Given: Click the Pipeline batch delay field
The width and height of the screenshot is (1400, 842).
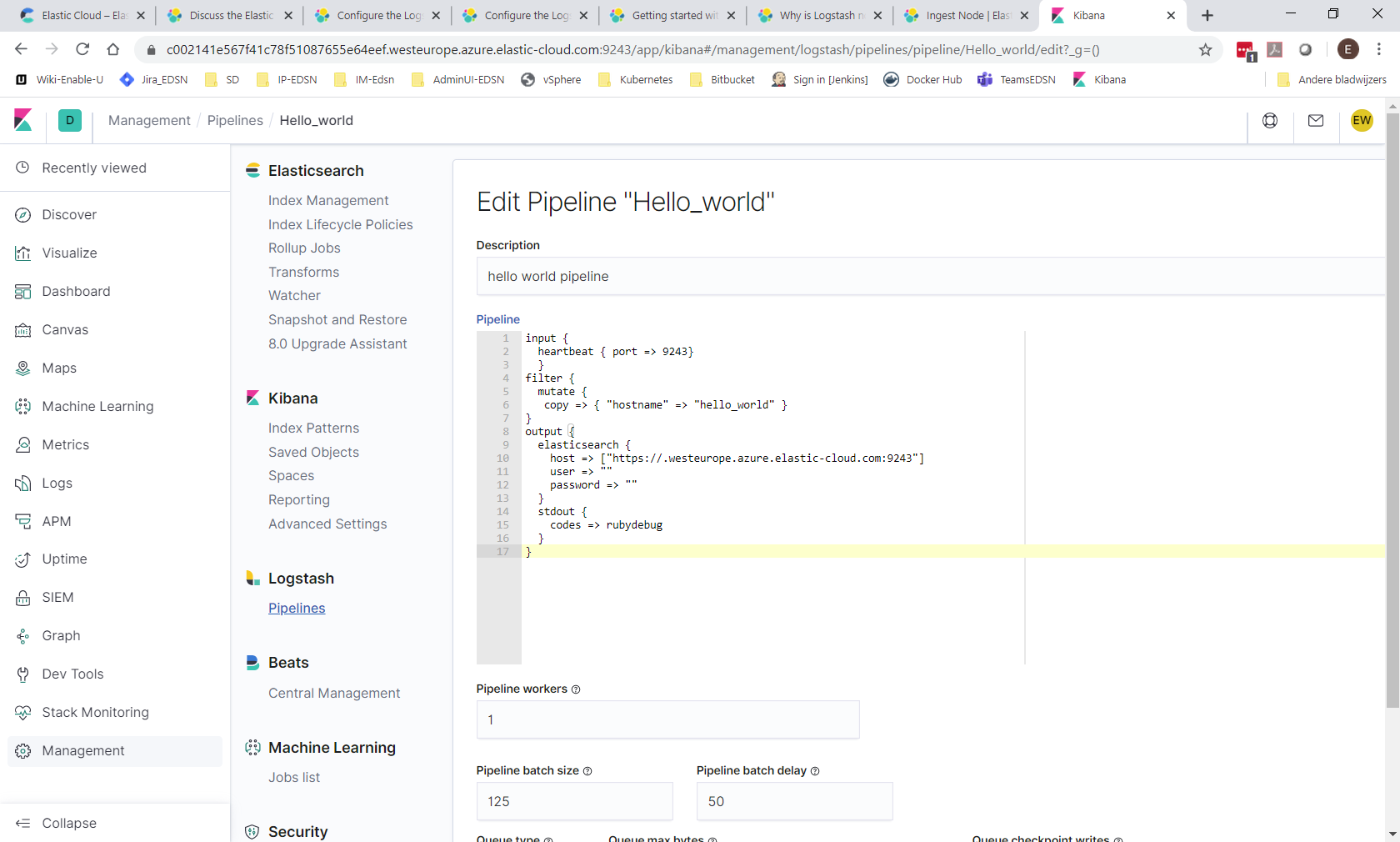Looking at the screenshot, I should pyautogui.click(x=794, y=802).
